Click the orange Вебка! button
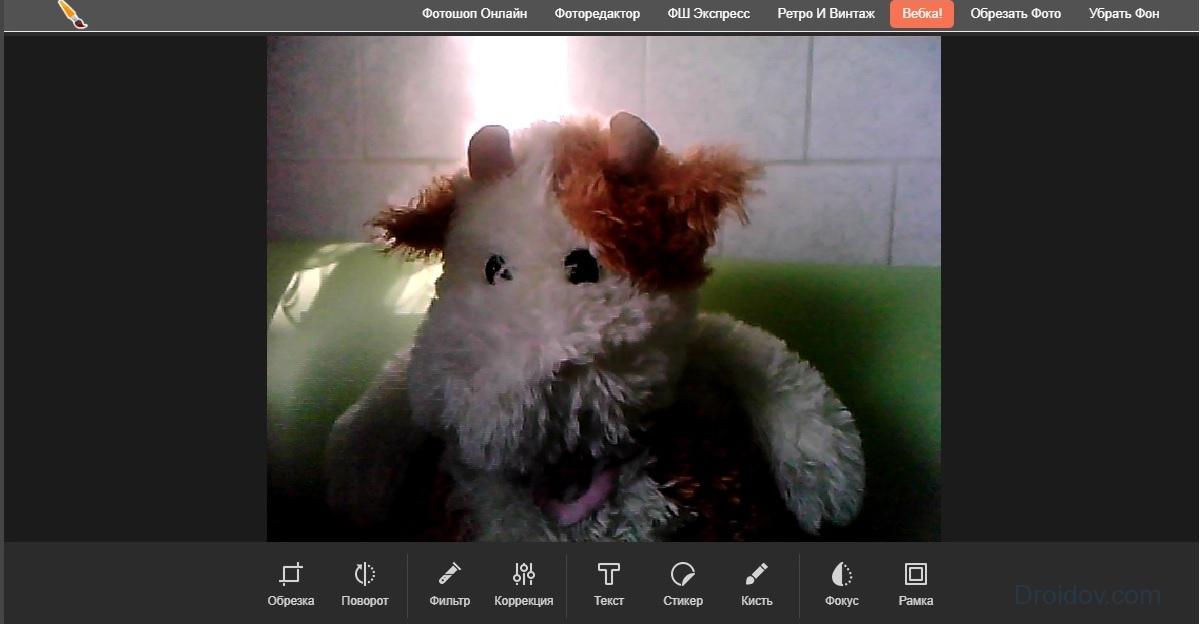 922,14
